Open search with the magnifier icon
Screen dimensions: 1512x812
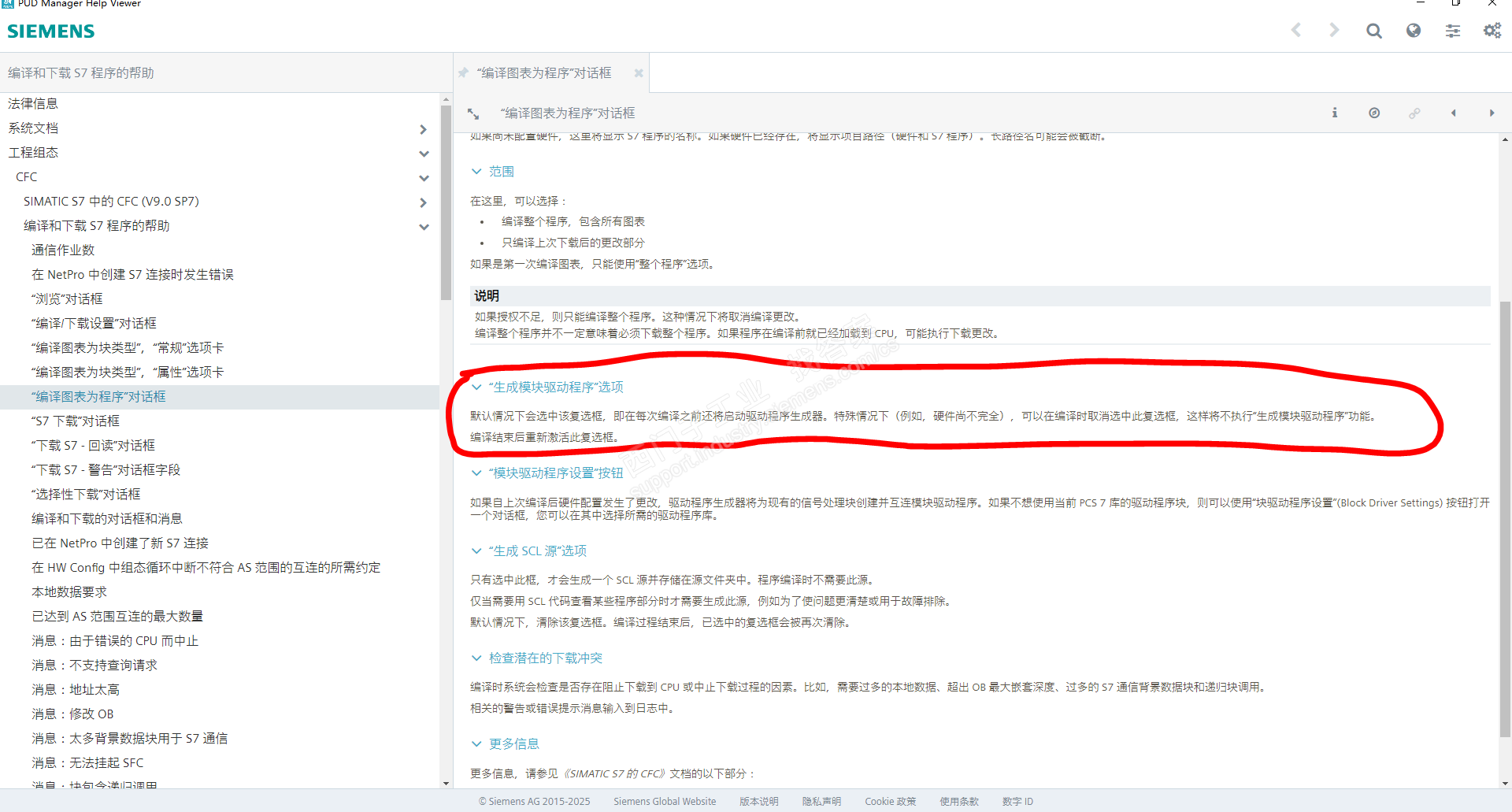[x=1374, y=31]
